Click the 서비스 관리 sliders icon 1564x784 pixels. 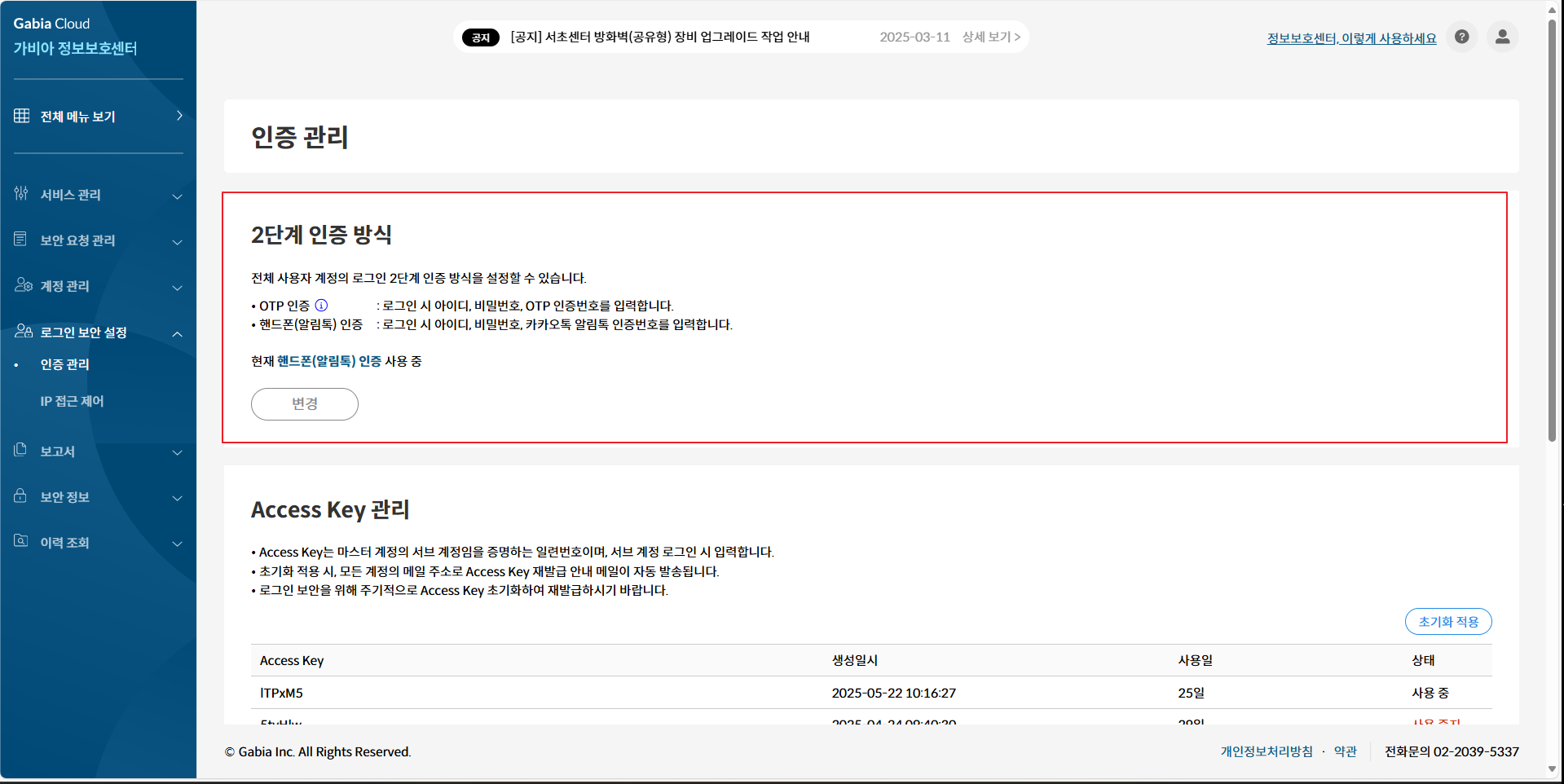[21, 194]
